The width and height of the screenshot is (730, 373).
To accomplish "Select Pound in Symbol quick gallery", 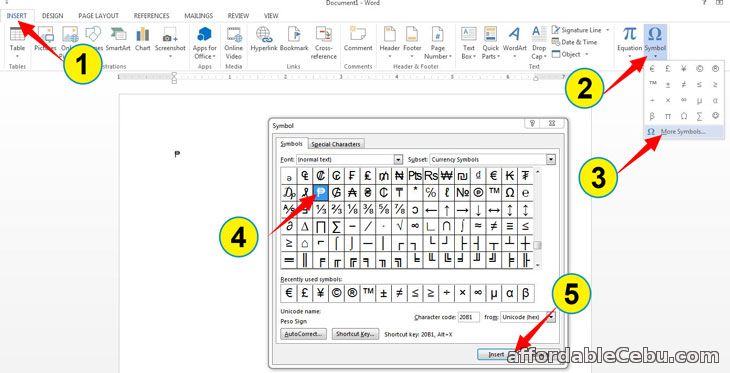I will [x=668, y=69].
